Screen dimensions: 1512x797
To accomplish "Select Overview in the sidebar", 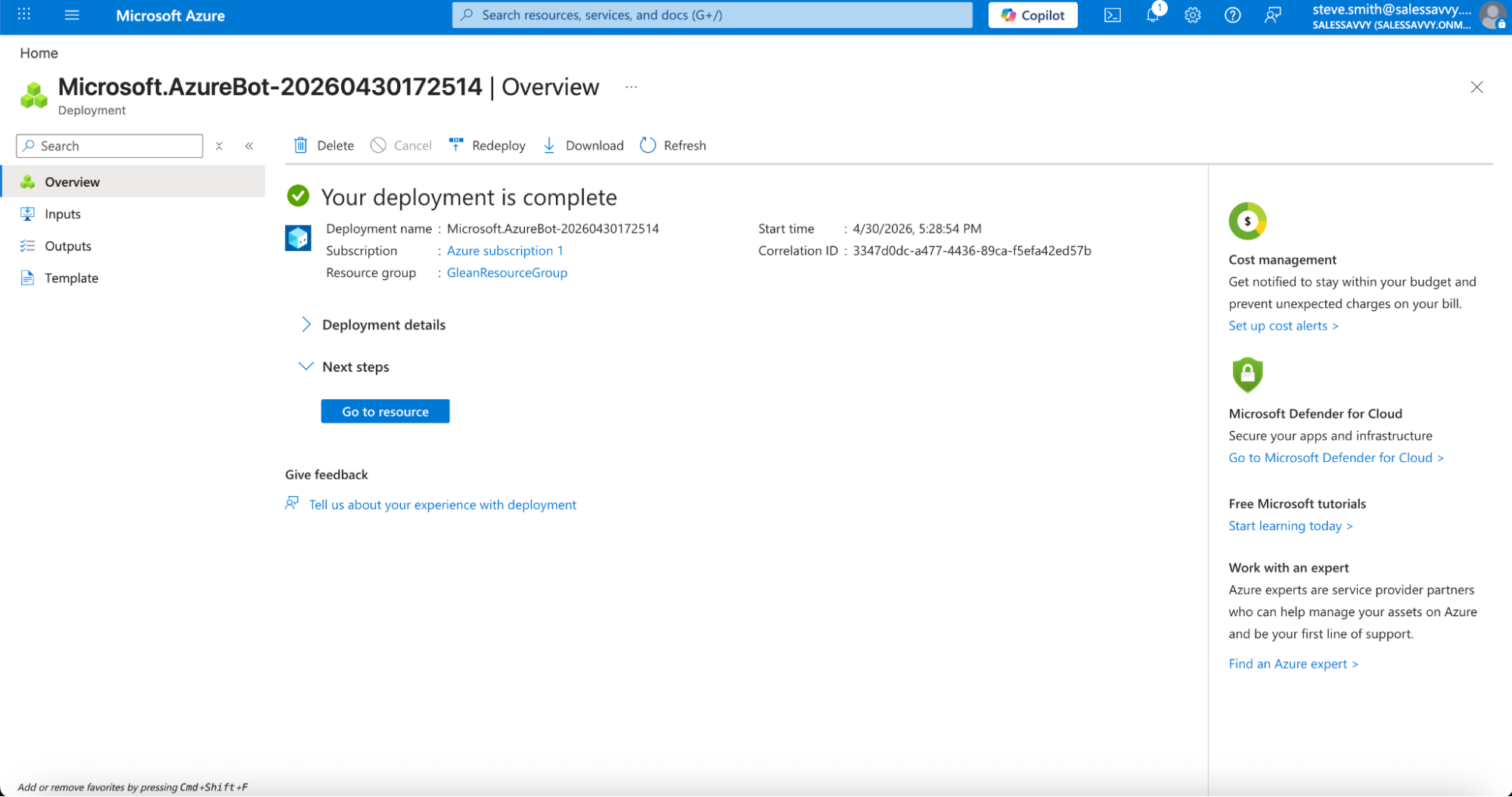I will 132,181.
